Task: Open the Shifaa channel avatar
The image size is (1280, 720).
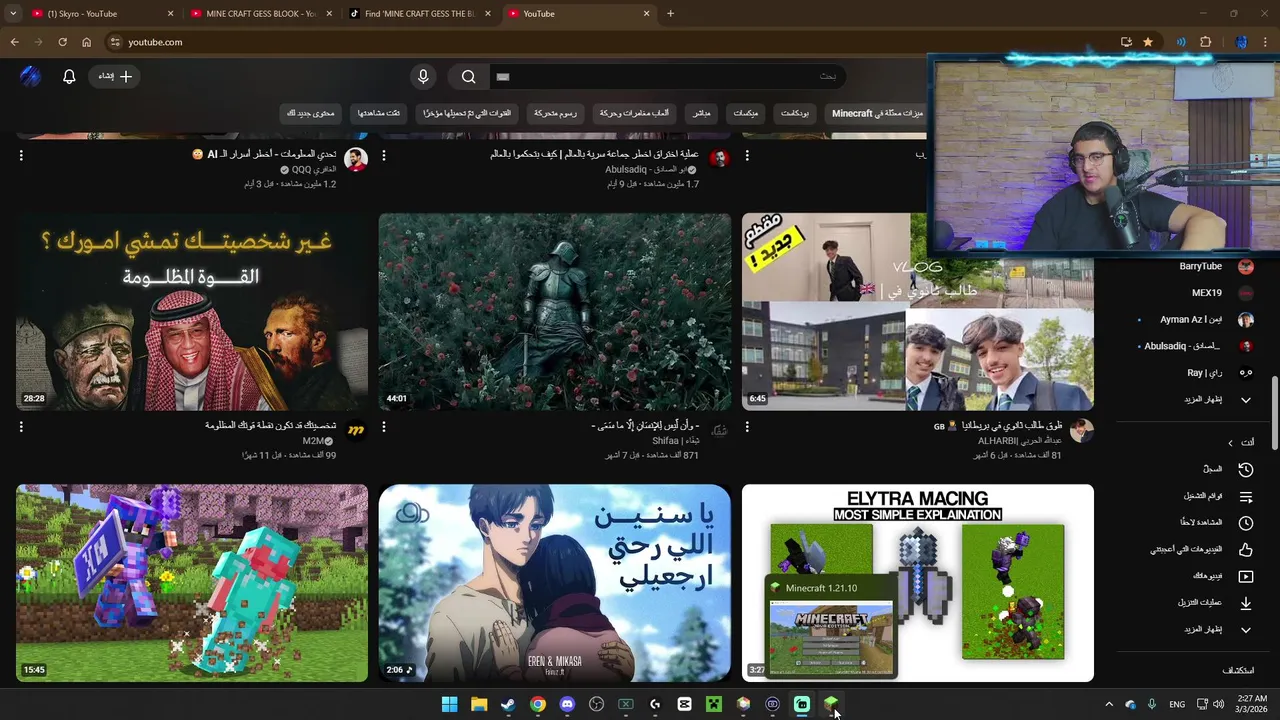Action: point(719,431)
